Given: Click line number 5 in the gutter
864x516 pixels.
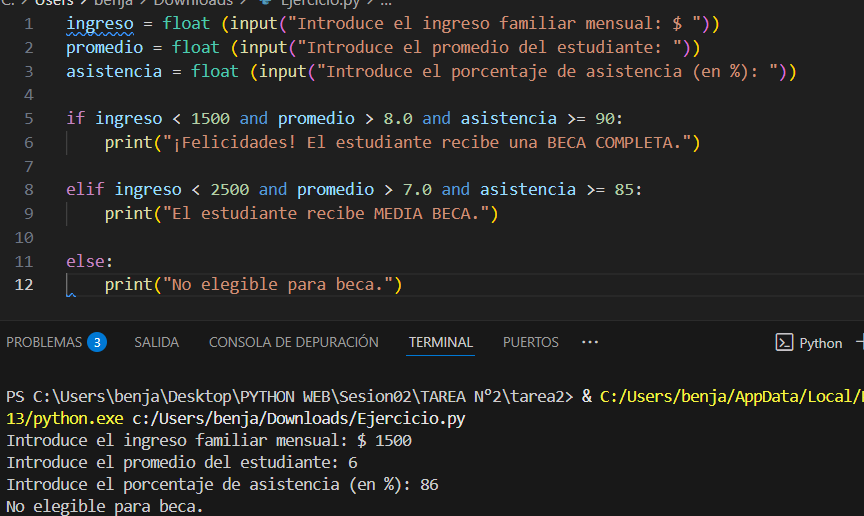Looking at the screenshot, I should 29,119.
